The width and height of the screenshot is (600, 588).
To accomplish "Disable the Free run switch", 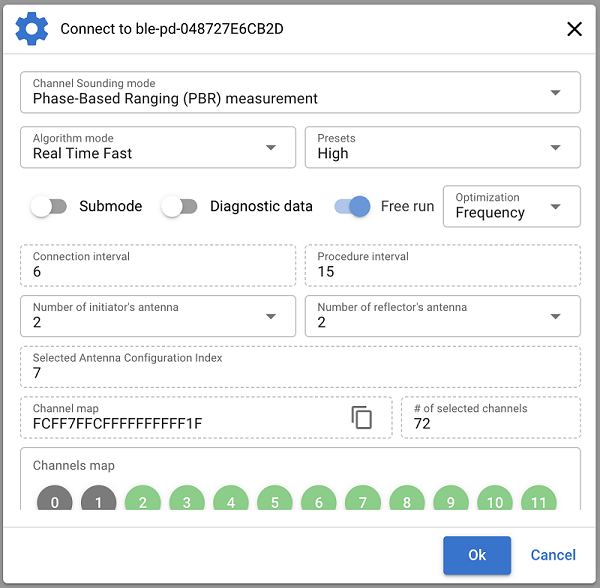I will click(x=352, y=207).
